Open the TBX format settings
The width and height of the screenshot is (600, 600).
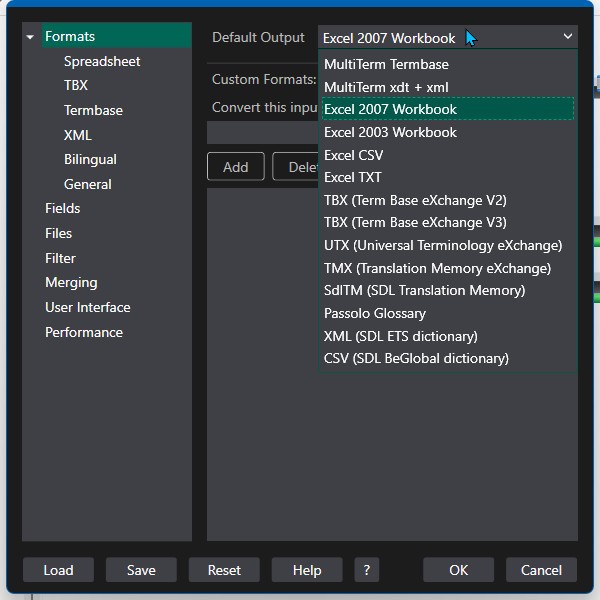click(x=76, y=85)
